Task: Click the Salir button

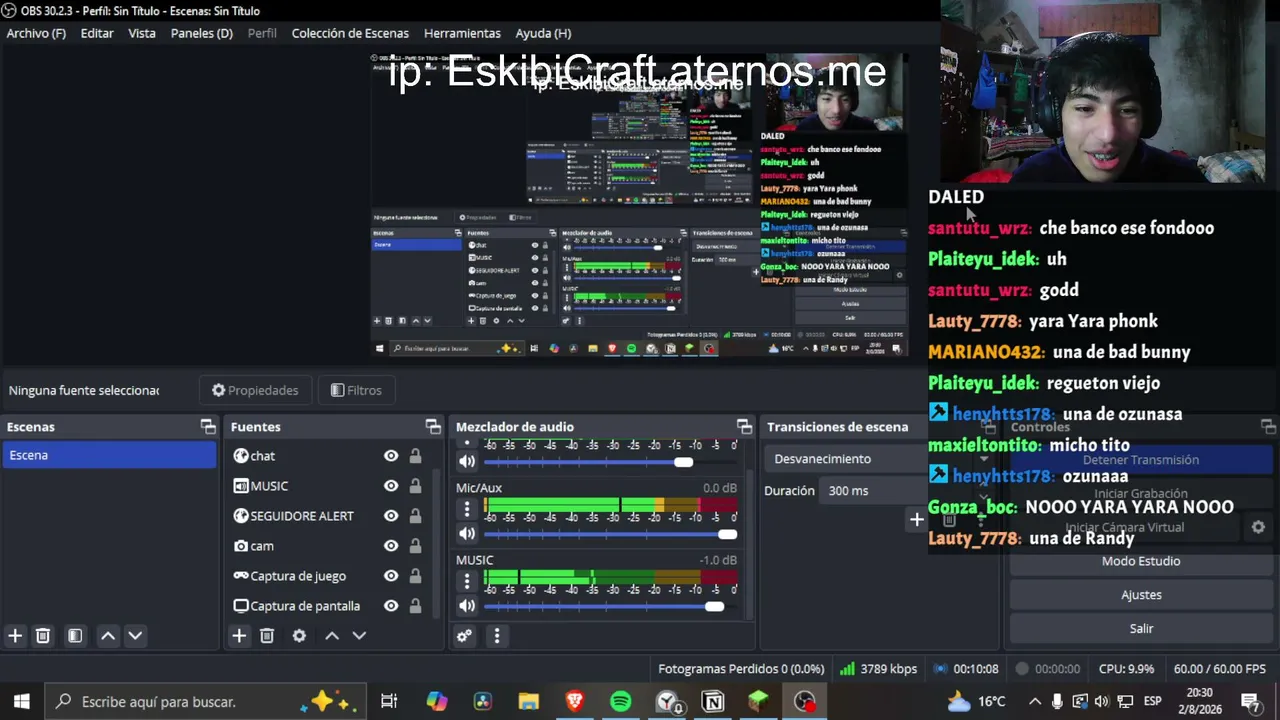Action: (1141, 629)
